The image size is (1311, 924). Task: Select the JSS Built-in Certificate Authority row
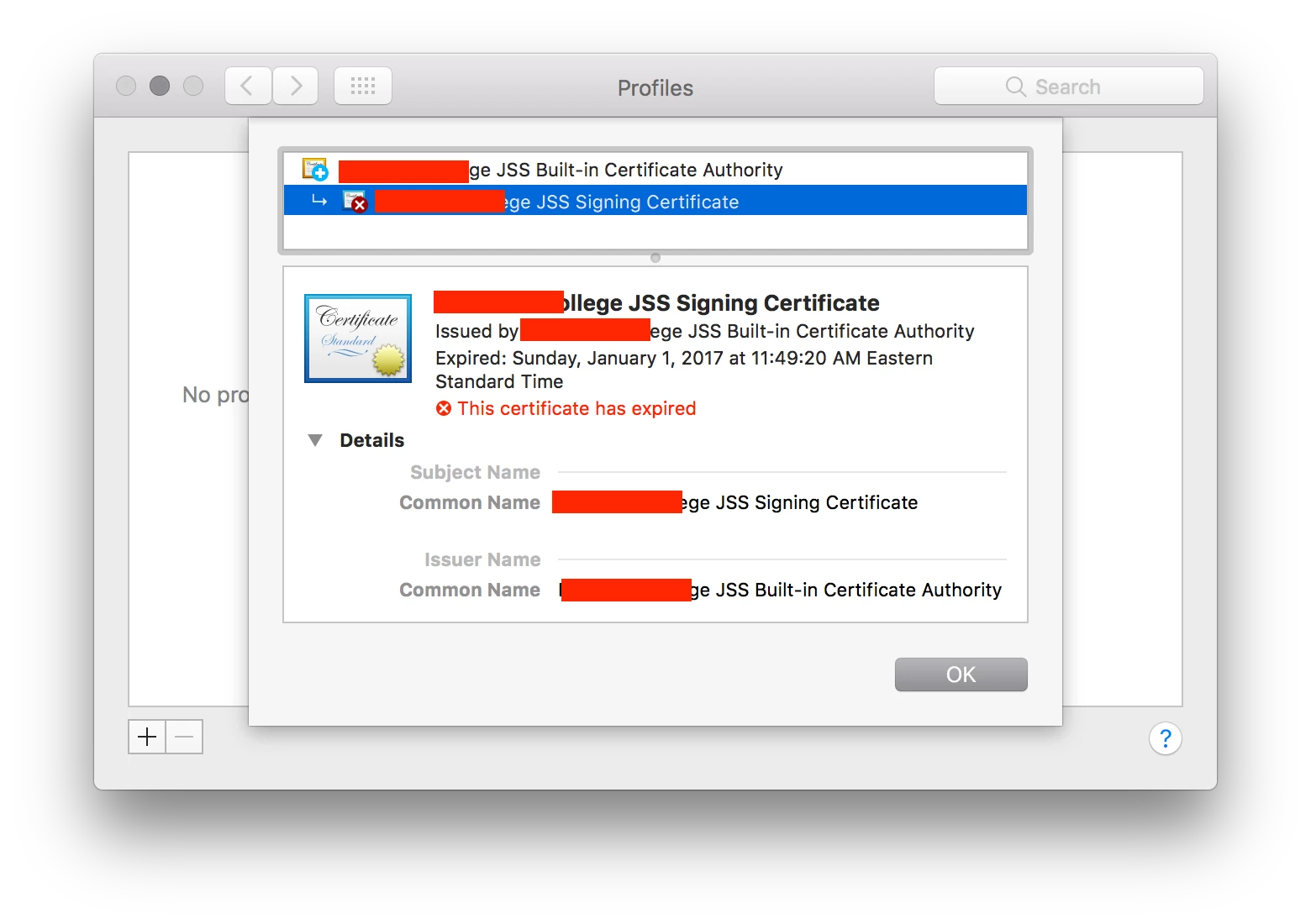click(x=655, y=170)
